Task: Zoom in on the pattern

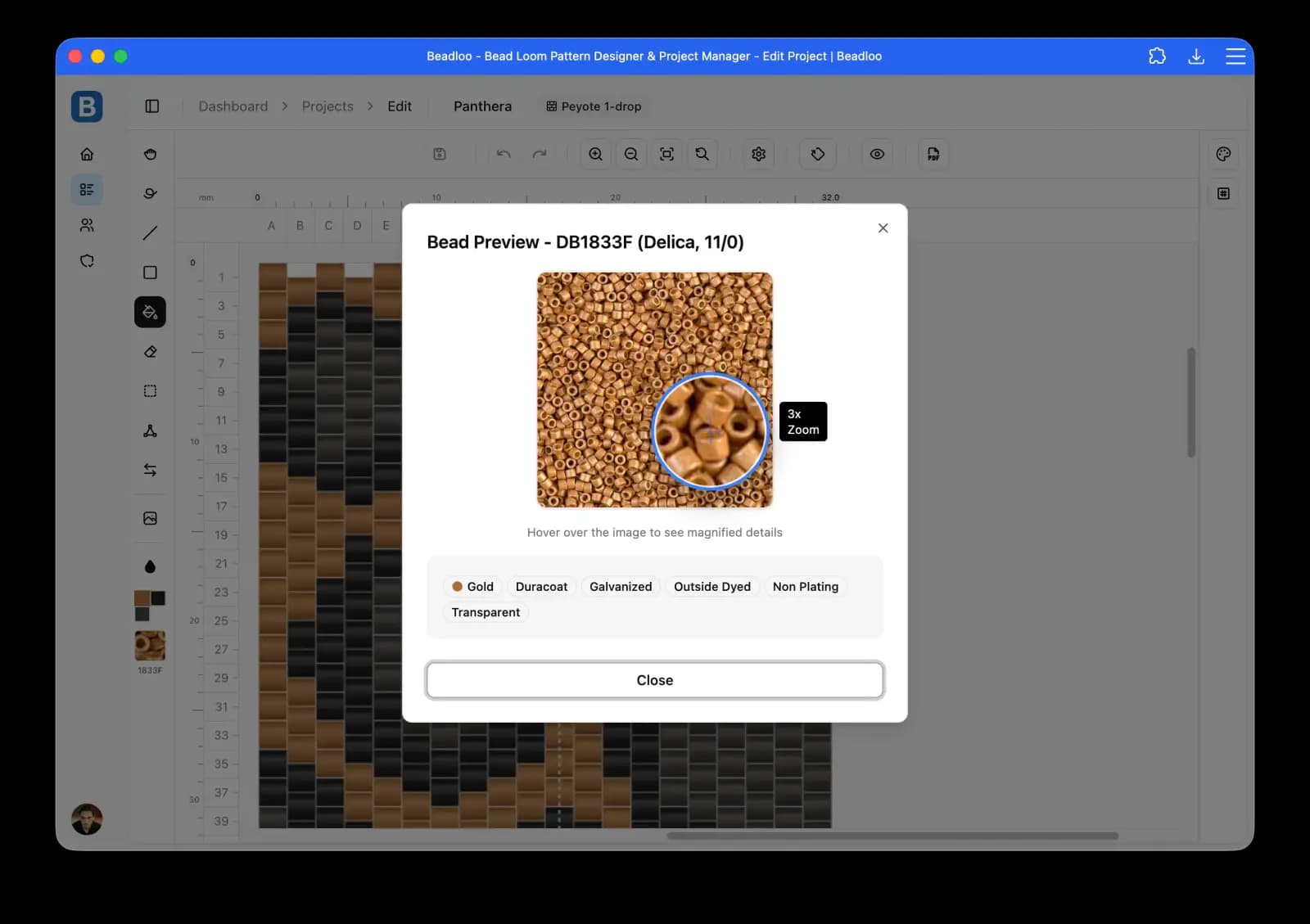Action: pyautogui.click(x=596, y=154)
